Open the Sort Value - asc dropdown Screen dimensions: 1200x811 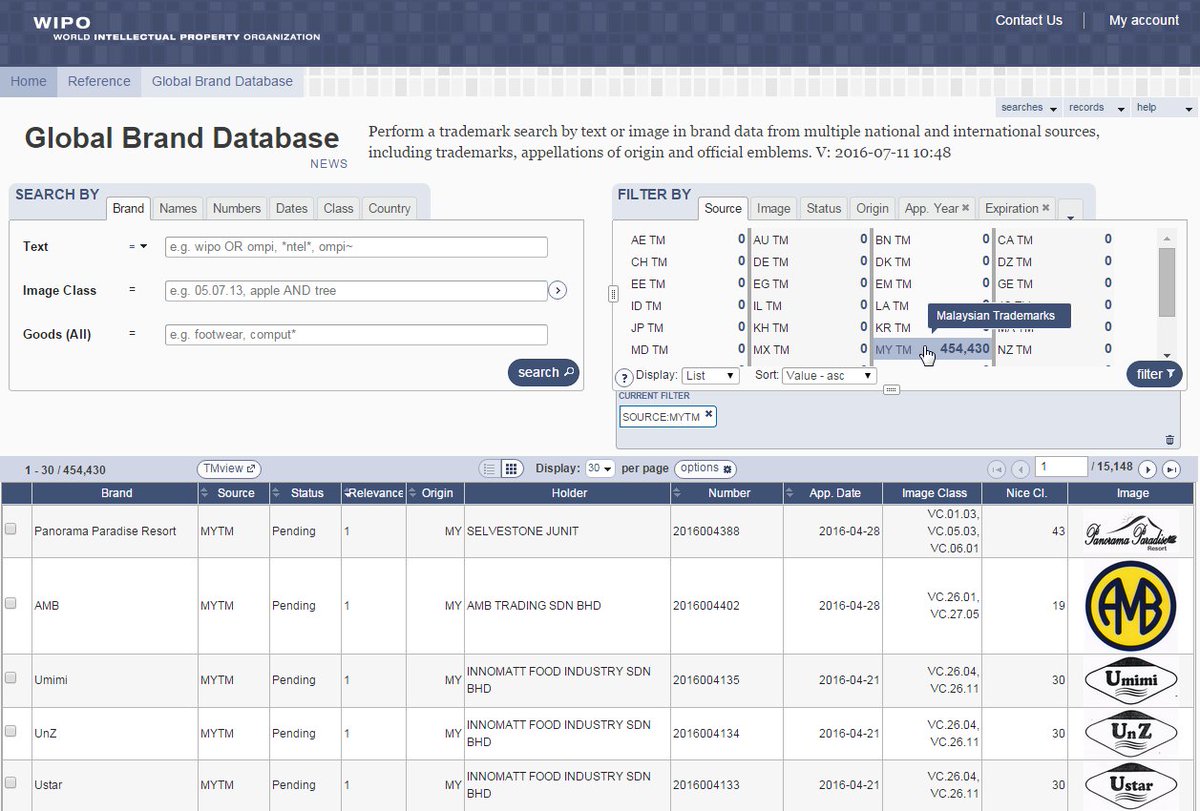[x=829, y=376]
